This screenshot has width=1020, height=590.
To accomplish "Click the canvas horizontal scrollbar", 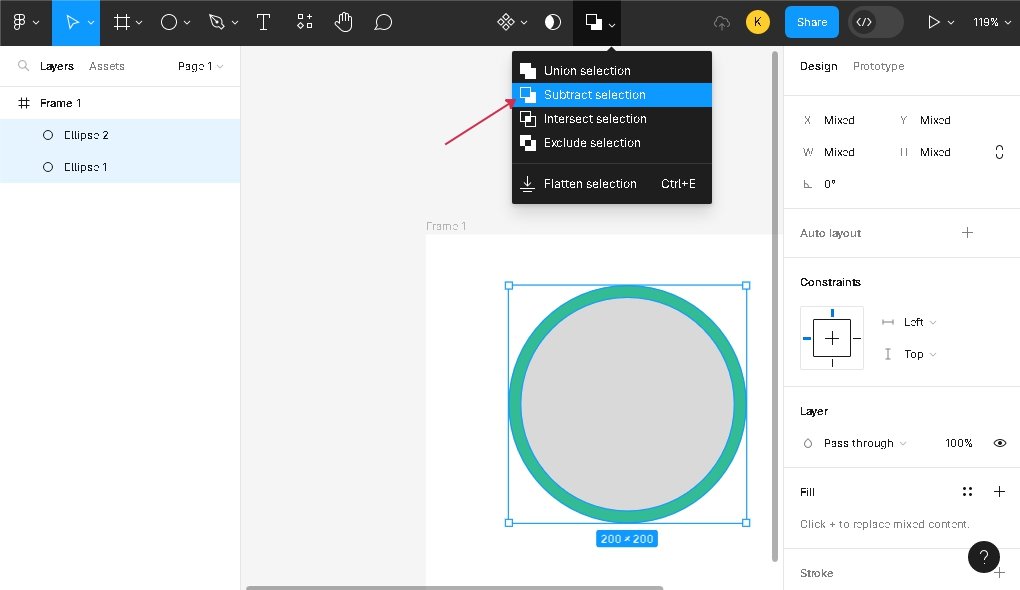I will click(454, 588).
